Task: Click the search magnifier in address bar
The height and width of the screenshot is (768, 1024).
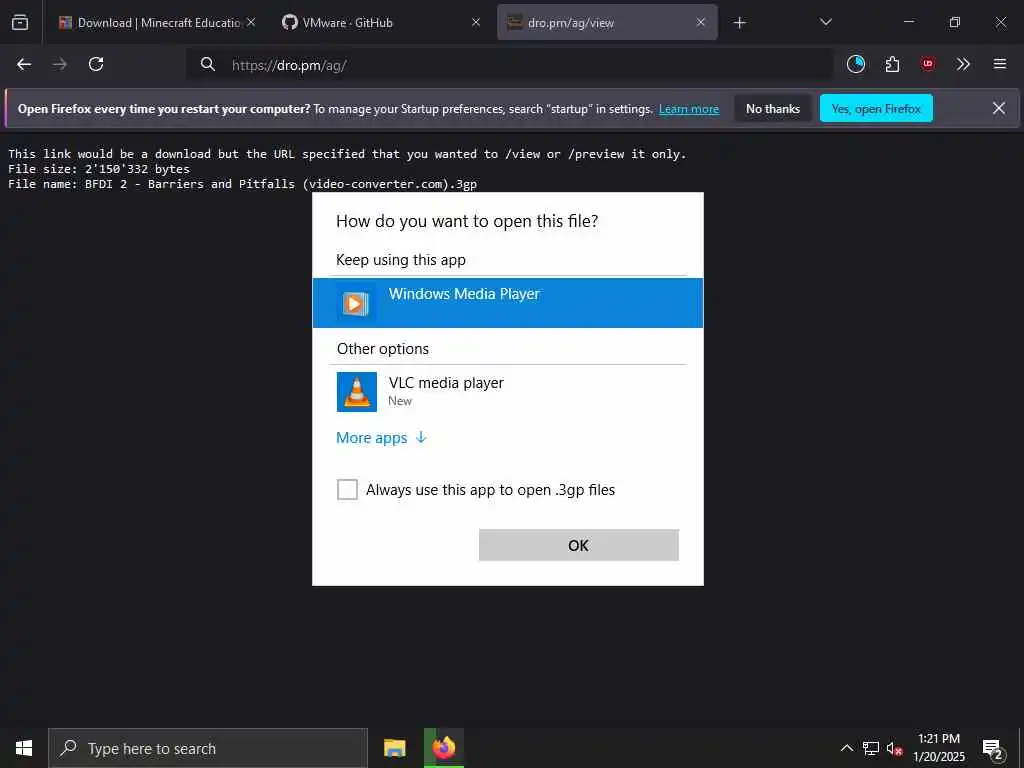Action: click(x=208, y=64)
